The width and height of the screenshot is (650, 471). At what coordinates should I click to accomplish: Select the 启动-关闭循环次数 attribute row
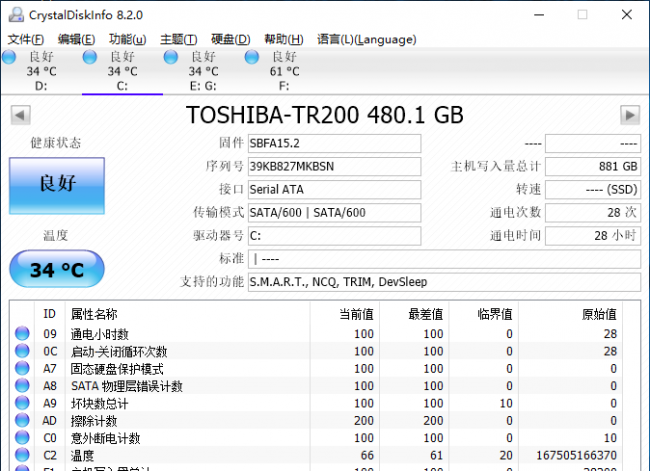316,351
